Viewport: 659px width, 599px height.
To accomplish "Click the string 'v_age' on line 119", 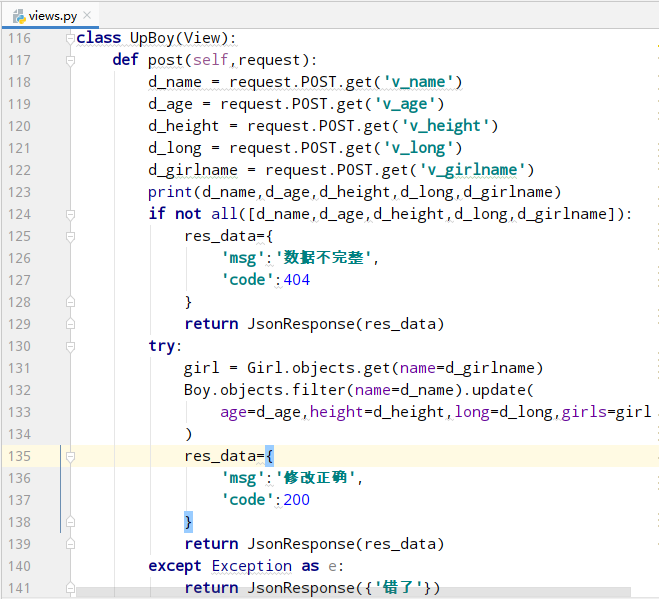I will (405, 104).
